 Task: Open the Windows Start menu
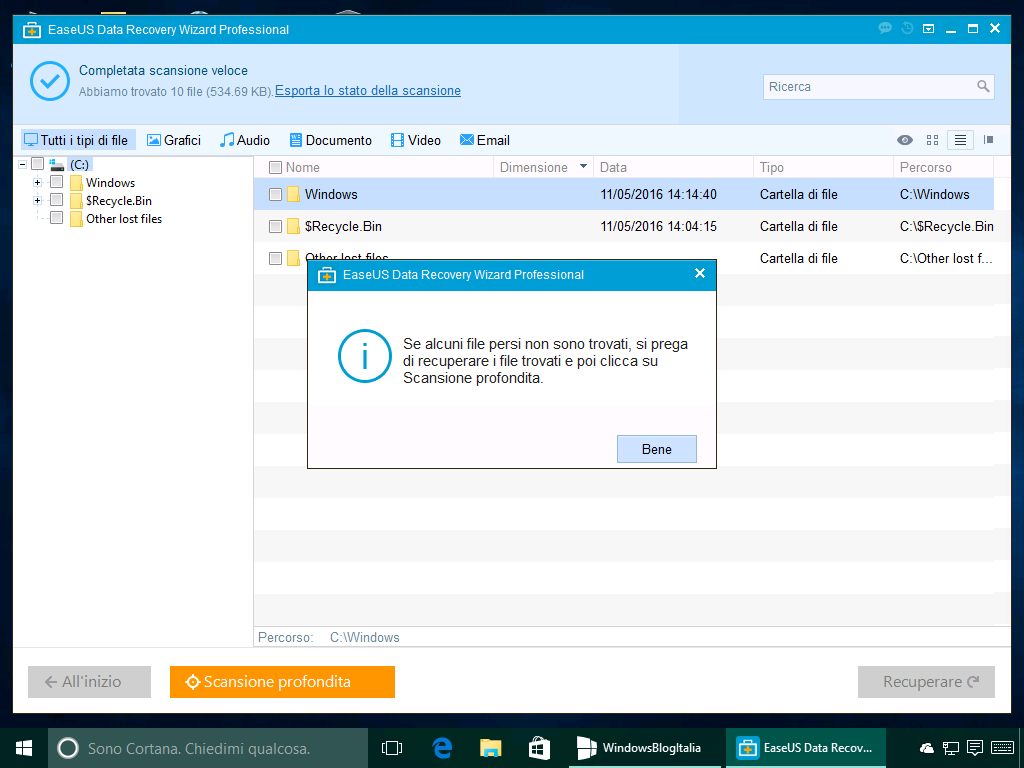coord(24,748)
